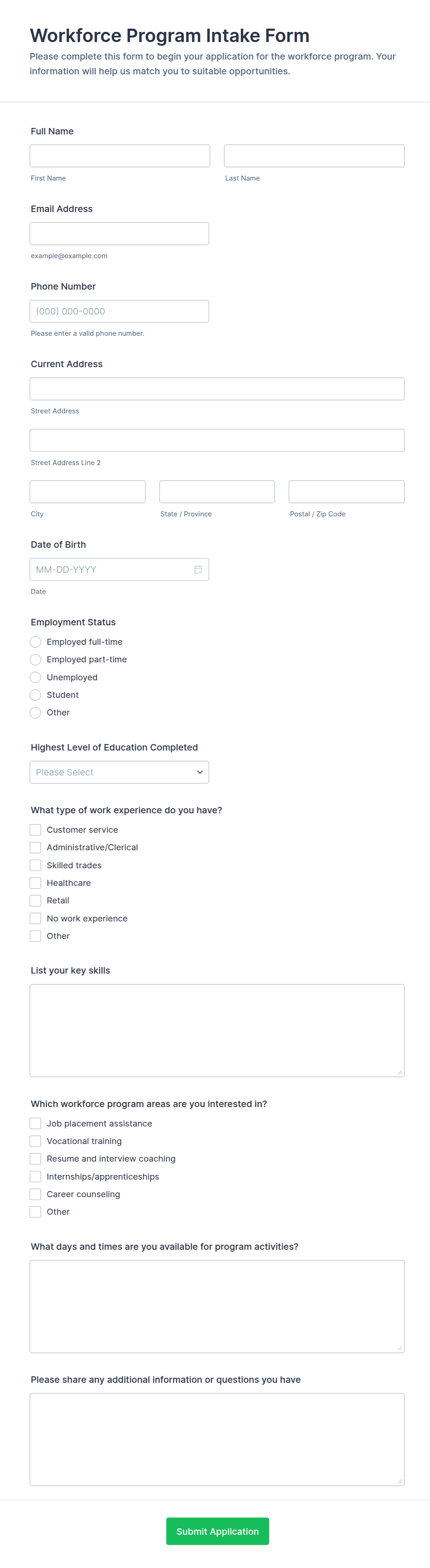Click the key skills text area
Image resolution: width=430 pixels, height=1568 pixels.
[x=217, y=1030]
